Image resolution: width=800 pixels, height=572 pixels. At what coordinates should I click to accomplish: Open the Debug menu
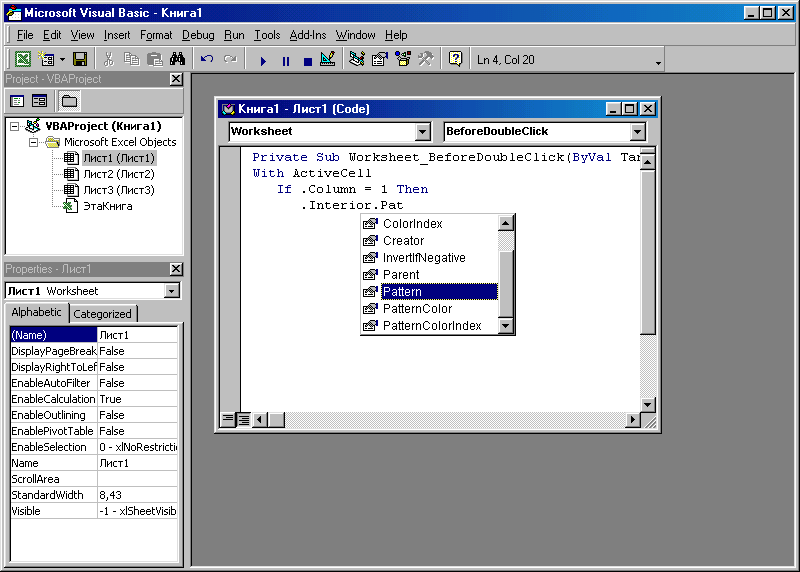point(198,35)
